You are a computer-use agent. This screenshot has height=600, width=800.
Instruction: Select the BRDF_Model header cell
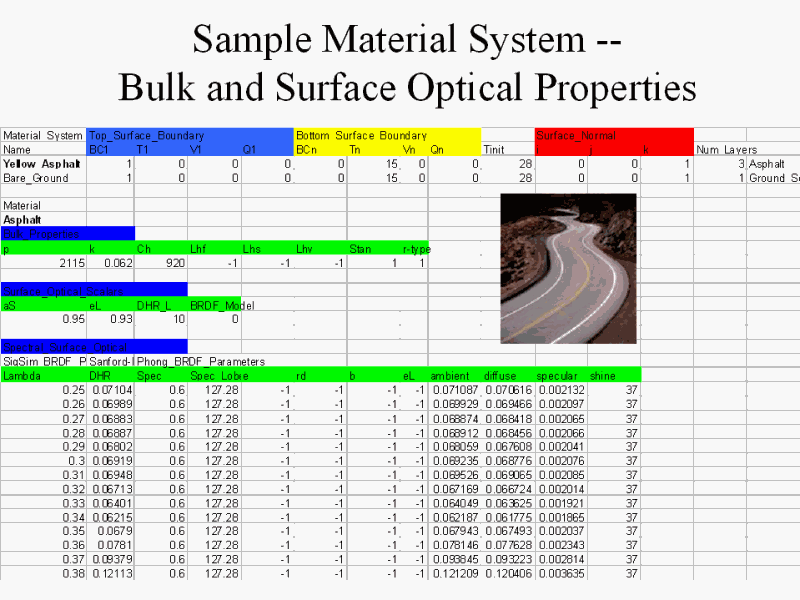pyautogui.click(x=215, y=305)
